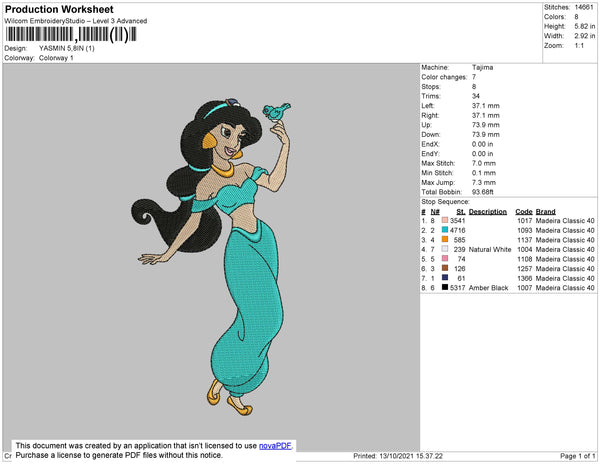Click the 'Printed: 13/10/2021 15:37:22' footer text
Viewport: 600px width, 464px height.
pyautogui.click(x=398, y=456)
